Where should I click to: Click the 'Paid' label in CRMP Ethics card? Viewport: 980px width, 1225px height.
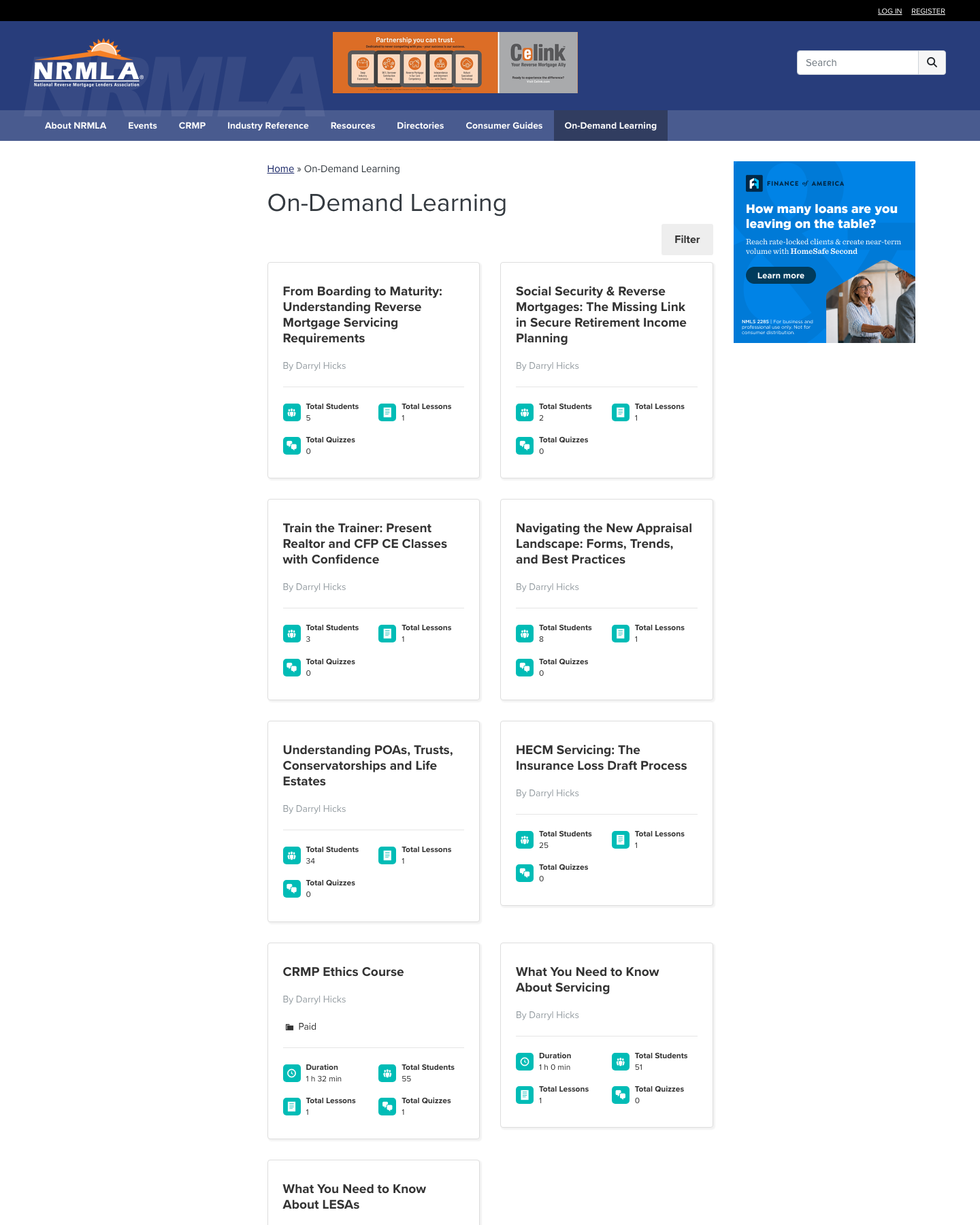point(307,1026)
